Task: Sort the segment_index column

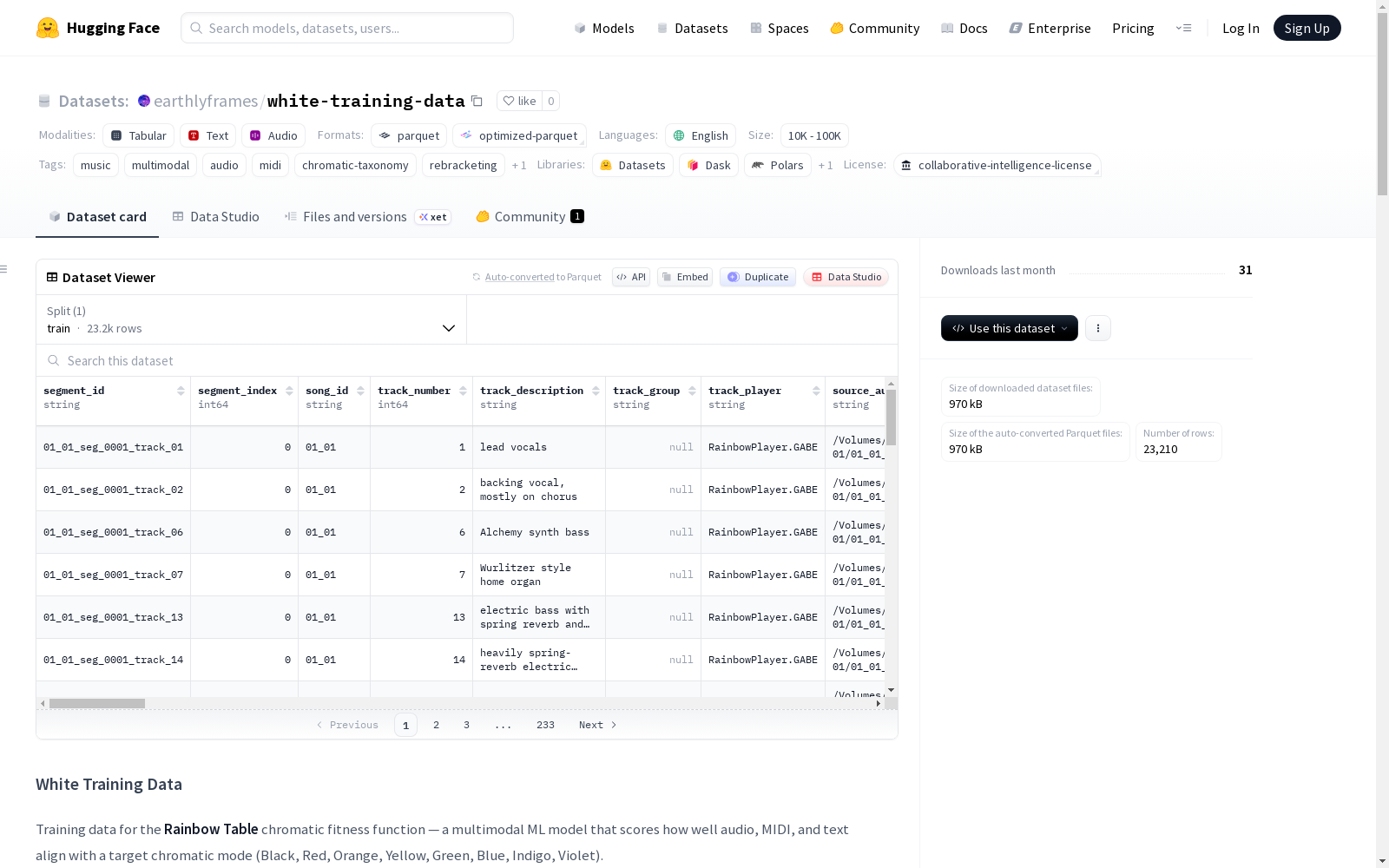Action: tap(289, 391)
